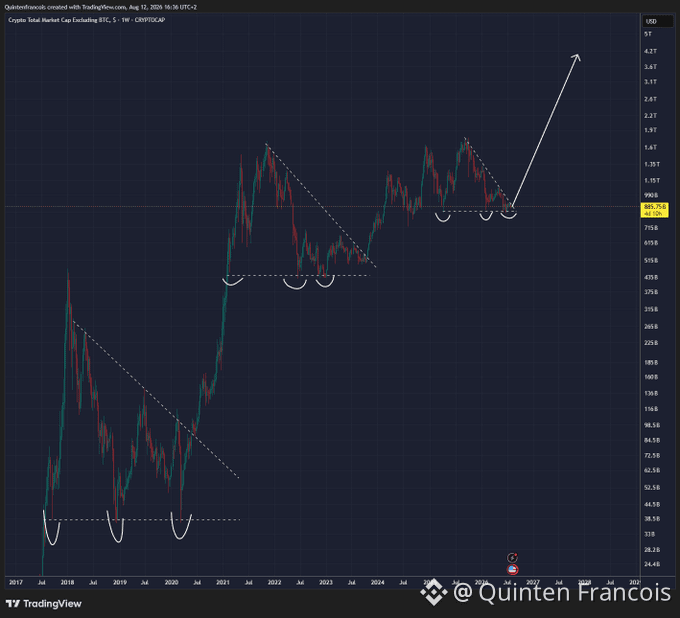Screen dimensions: 680x618
Task: Click the 1.15T price axis label
Action: 652,180
